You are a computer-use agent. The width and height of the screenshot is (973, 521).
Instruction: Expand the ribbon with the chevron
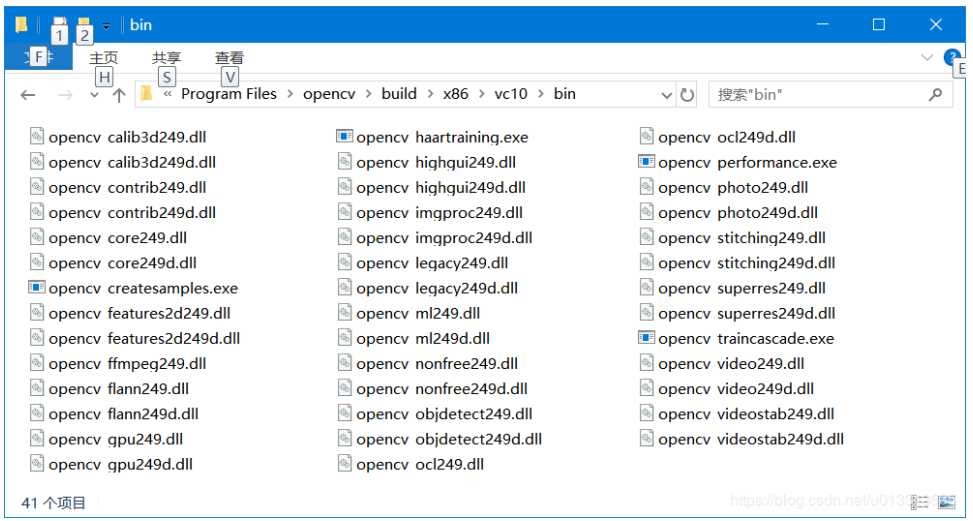tap(927, 58)
